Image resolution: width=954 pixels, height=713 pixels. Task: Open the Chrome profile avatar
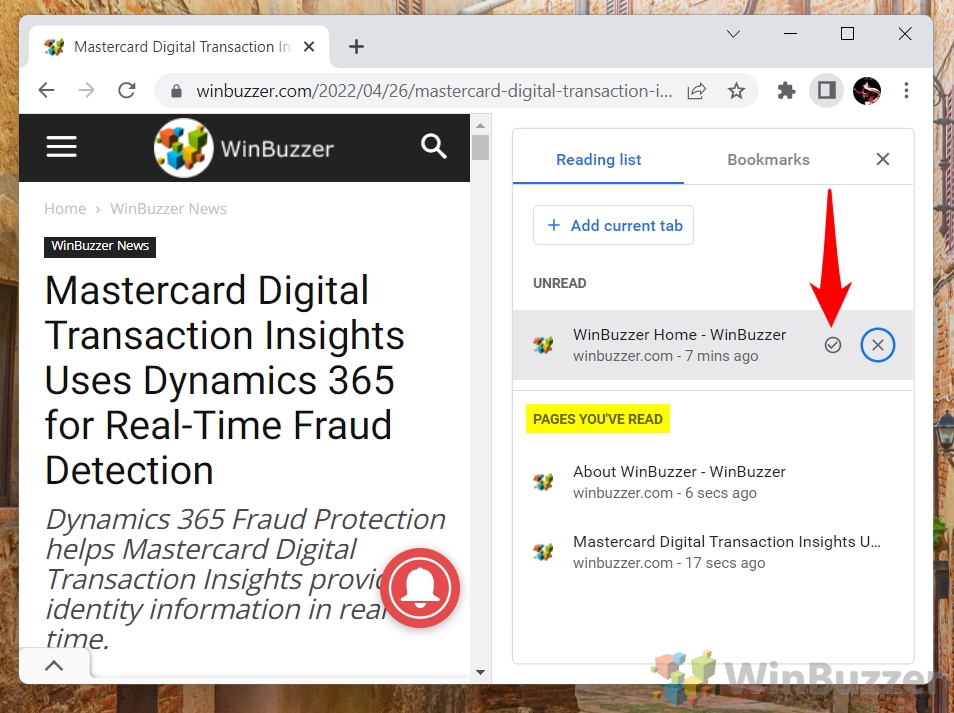pos(866,91)
